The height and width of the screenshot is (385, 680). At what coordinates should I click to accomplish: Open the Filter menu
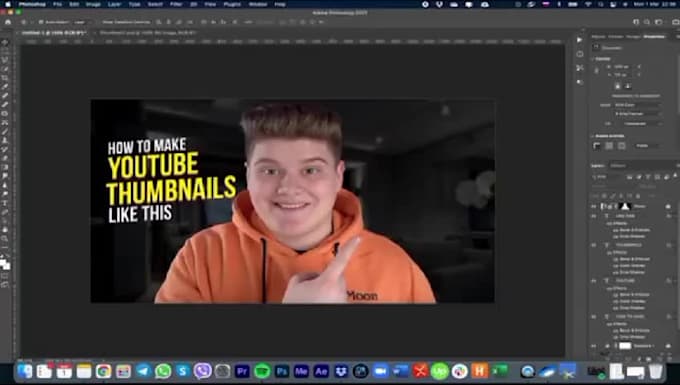pos(176,4)
